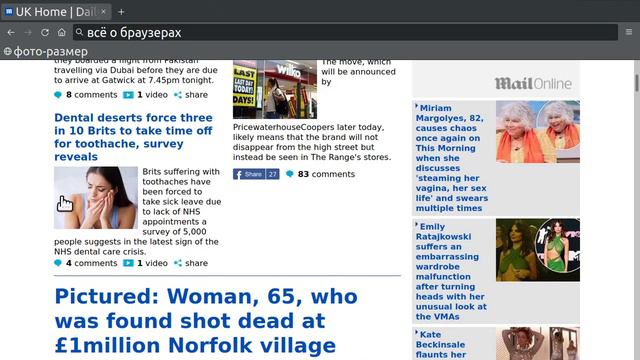The width and height of the screenshot is (640, 360).
Task: Click the comment bubble icon beside 8 comments
Action: coord(58,95)
